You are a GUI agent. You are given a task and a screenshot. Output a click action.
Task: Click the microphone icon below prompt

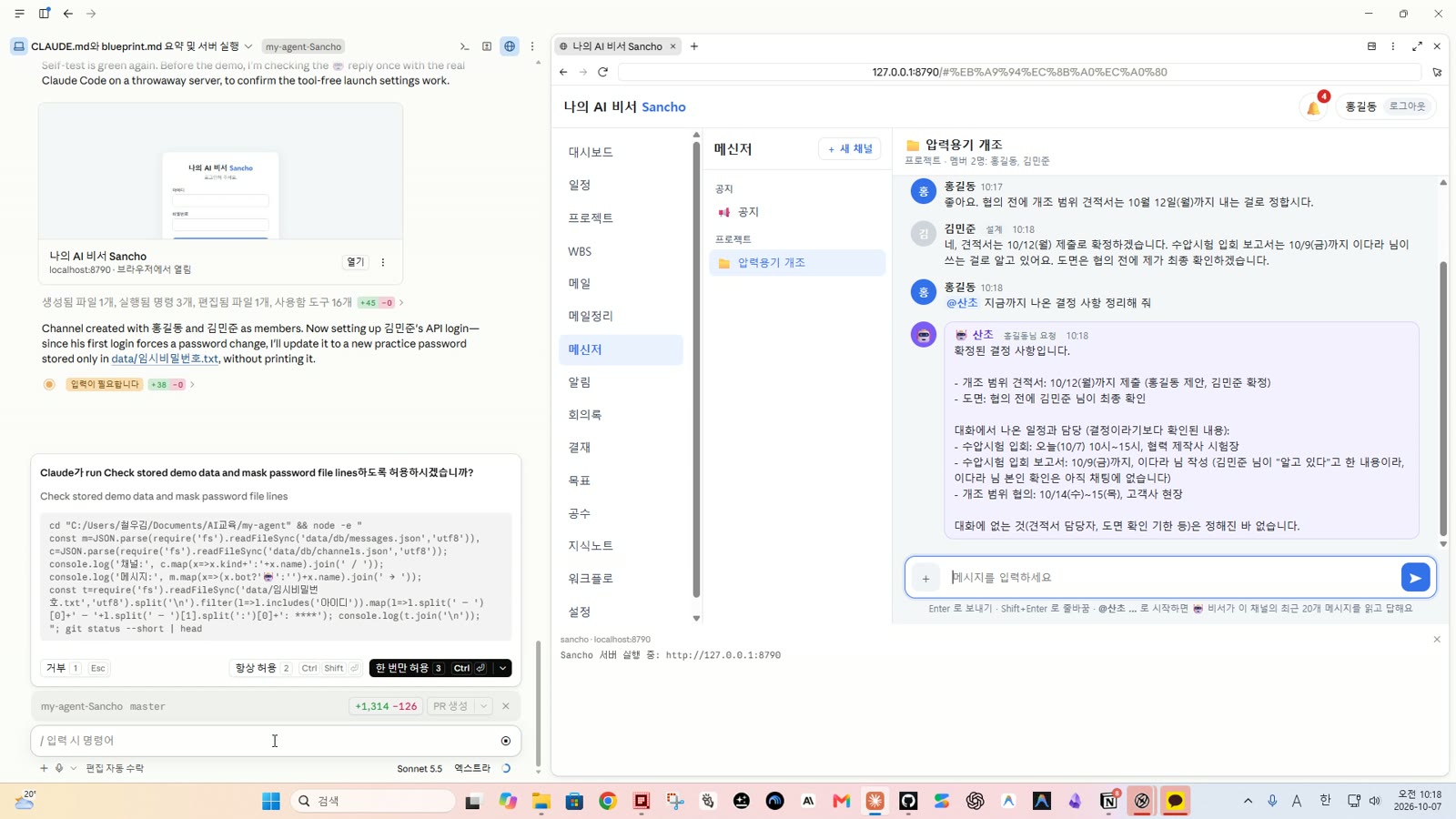(59, 768)
